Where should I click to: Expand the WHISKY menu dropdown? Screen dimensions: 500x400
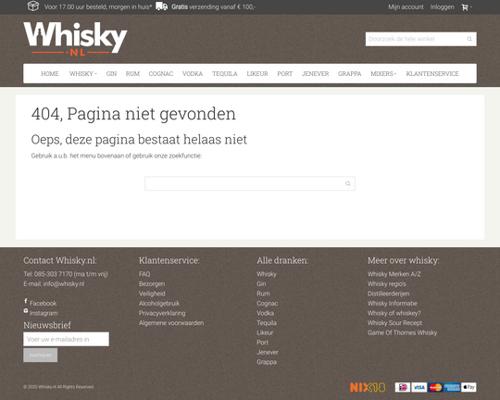[x=83, y=74]
